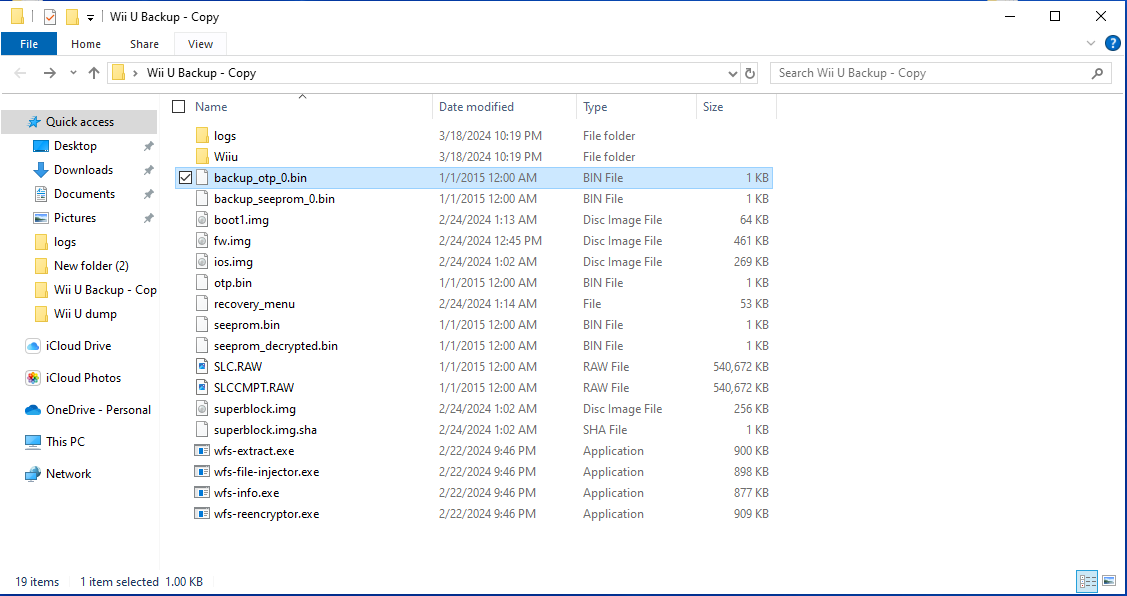Select seeprom_decrypted.bin file name
The height and width of the screenshot is (596, 1127).
coord(276,346)
